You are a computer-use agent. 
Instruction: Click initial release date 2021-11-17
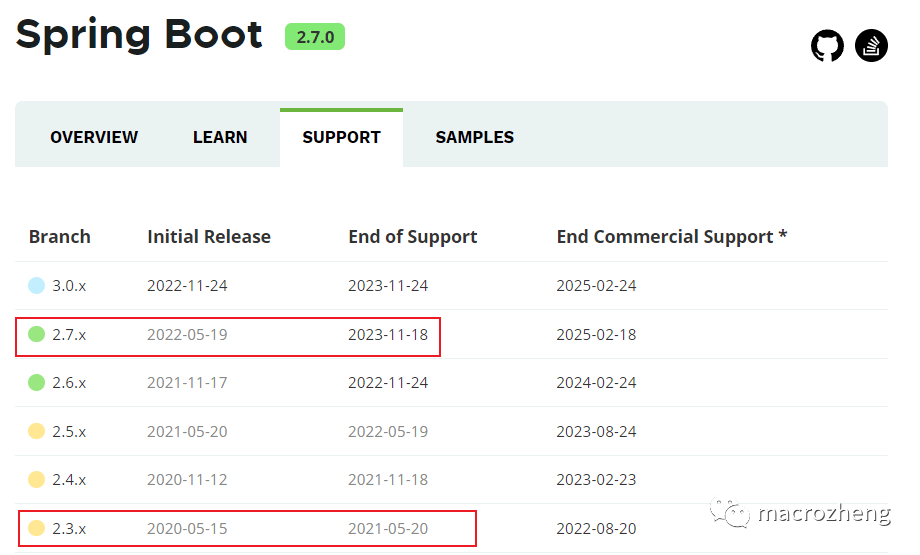click(x=187, y=383)
